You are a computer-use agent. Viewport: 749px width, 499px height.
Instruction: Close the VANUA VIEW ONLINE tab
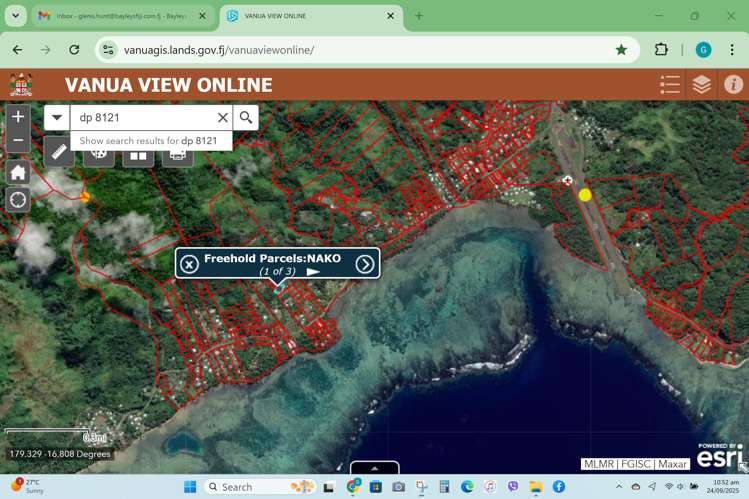pyautogui.click(x=390, y=16)
